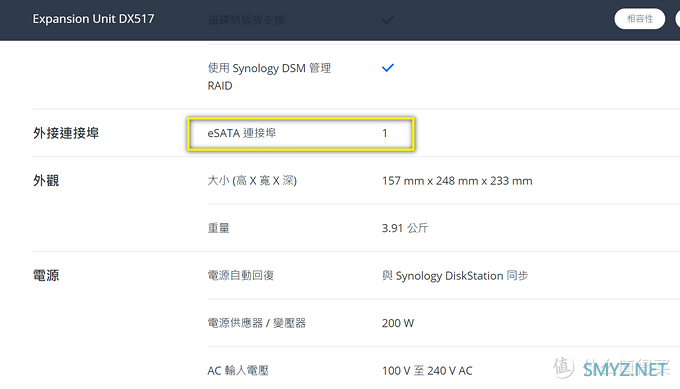Screen dimensions: 680x389
Task: Click the dimensions 157 mm x 248 mm x 233 mm
Action: pyautogui.click(x=457, y=181)
